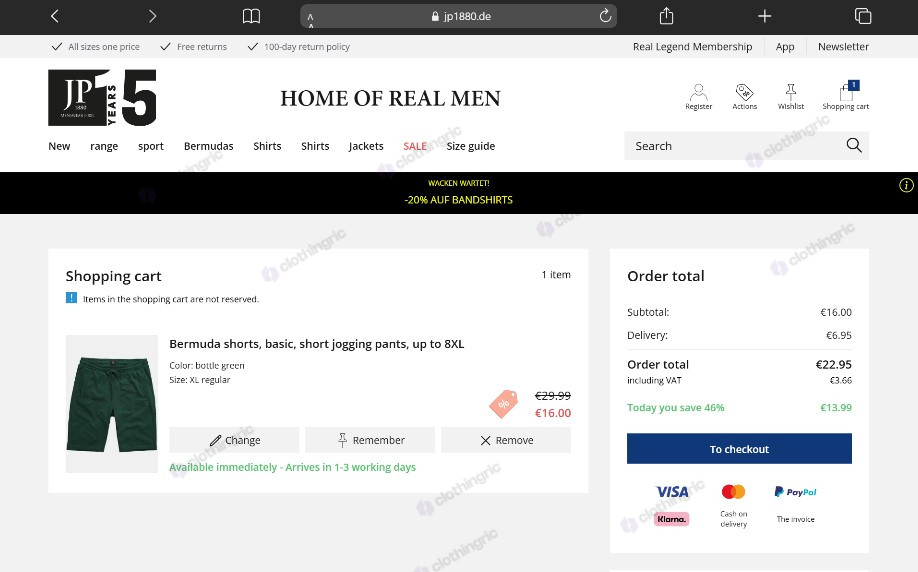Click the Order total €22.95 amount
Image resolution: width=918 pixels, height=572 pixels.
pos(834,364)
